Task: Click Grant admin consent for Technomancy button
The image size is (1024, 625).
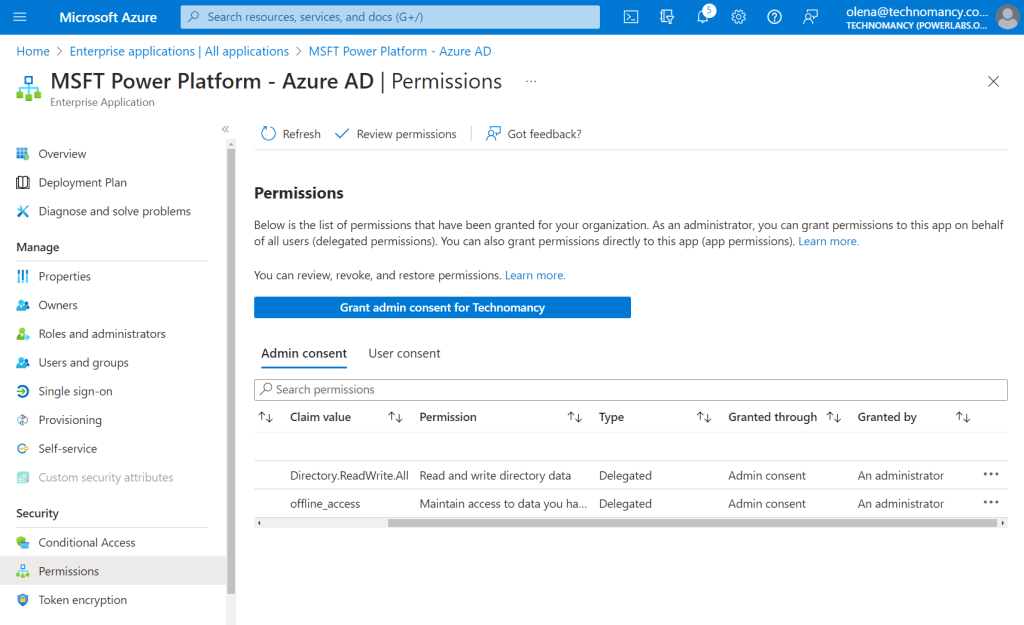Action: pos(442,307)
